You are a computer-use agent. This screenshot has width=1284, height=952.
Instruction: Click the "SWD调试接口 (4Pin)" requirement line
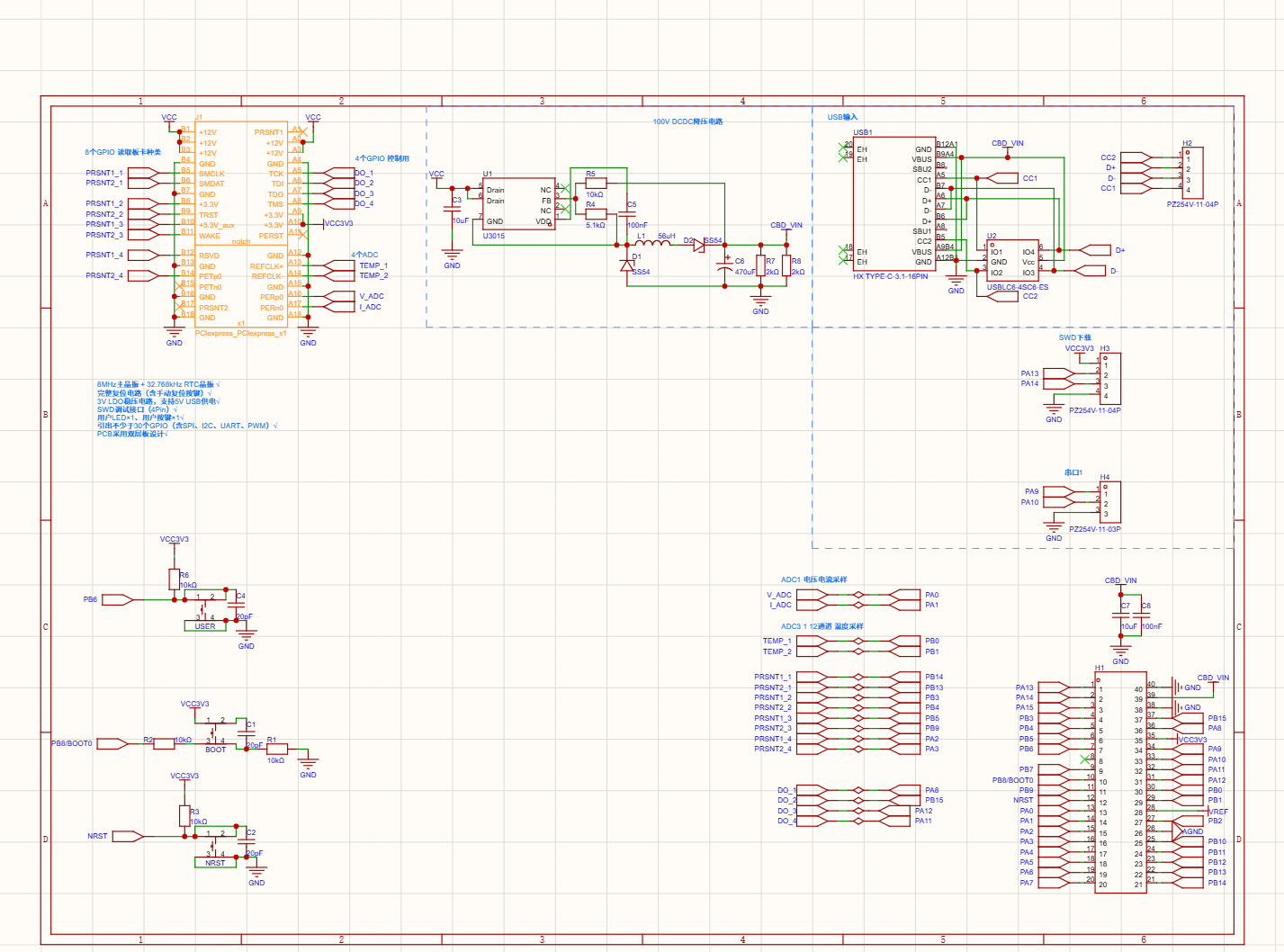pos(137,409)
